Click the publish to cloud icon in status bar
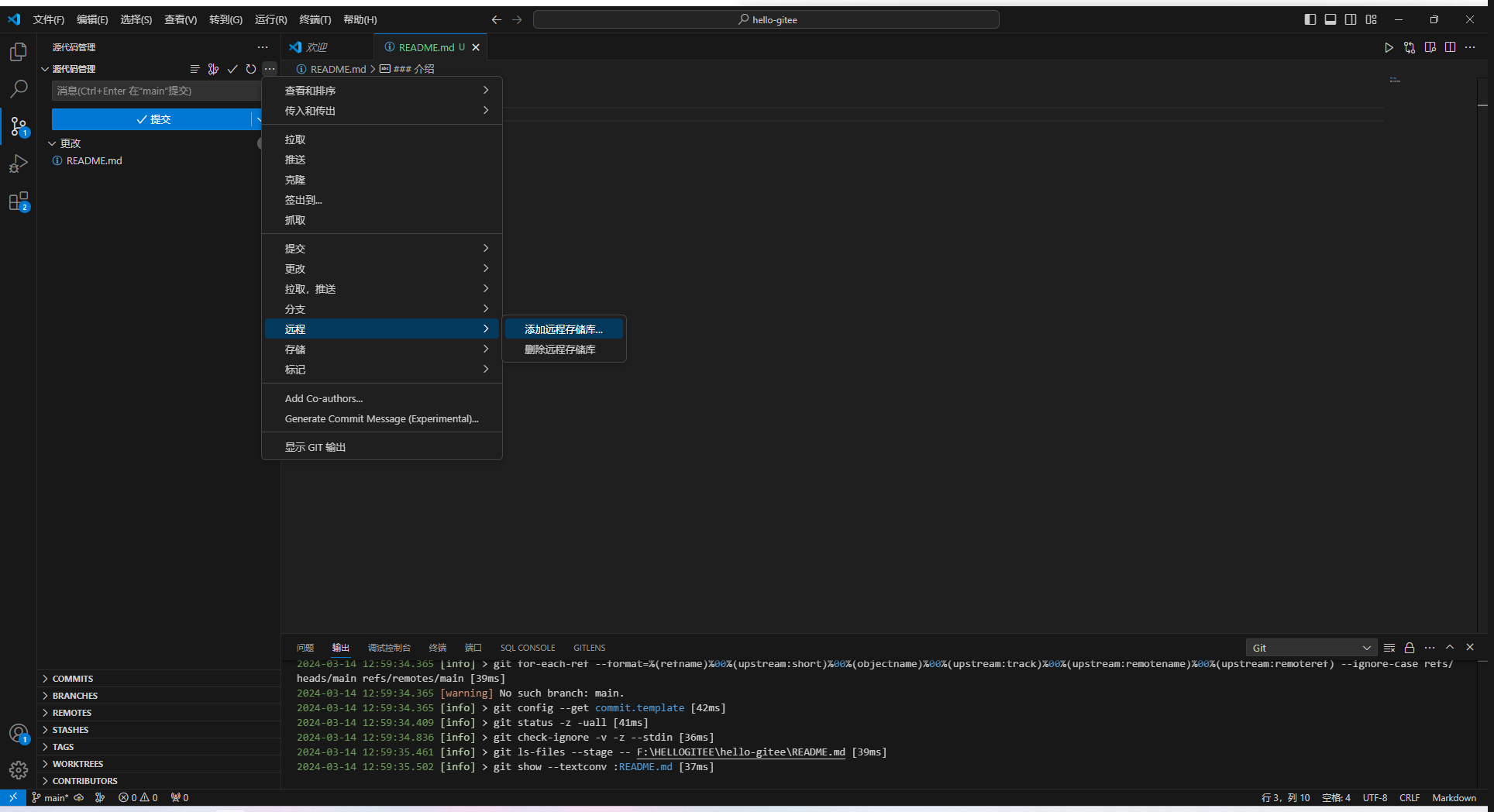The width and height of the screenshot is (1494, 812). pos(79,797)
